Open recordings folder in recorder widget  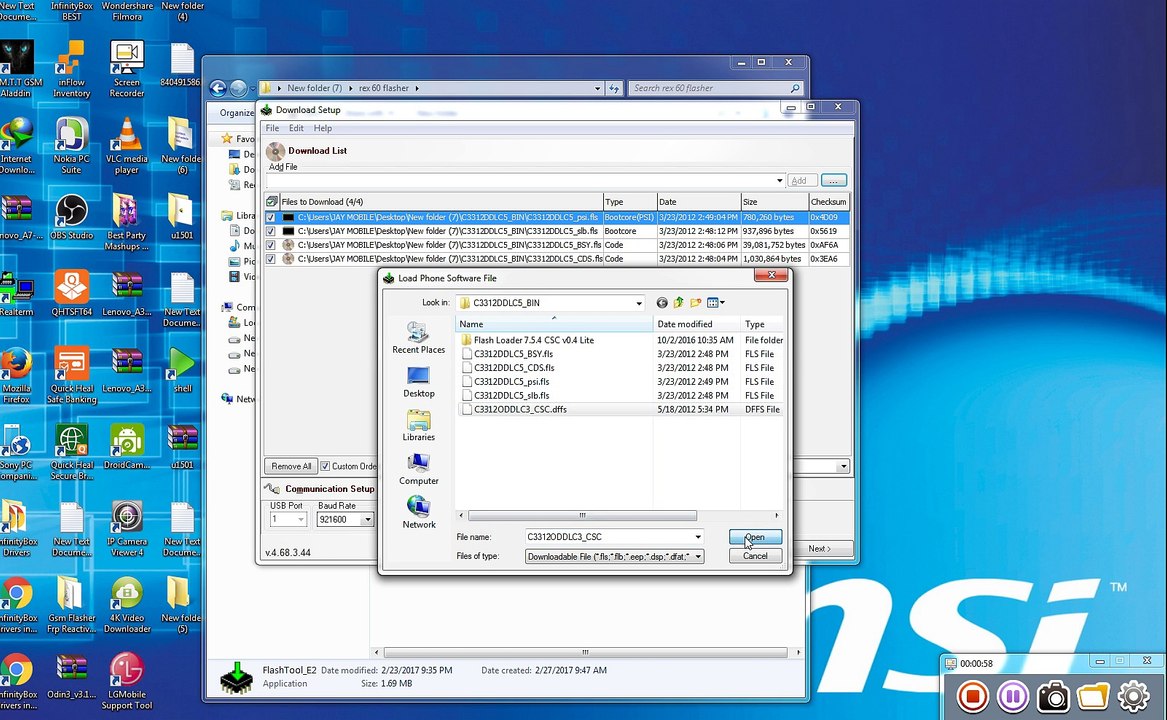(1093, 697)
